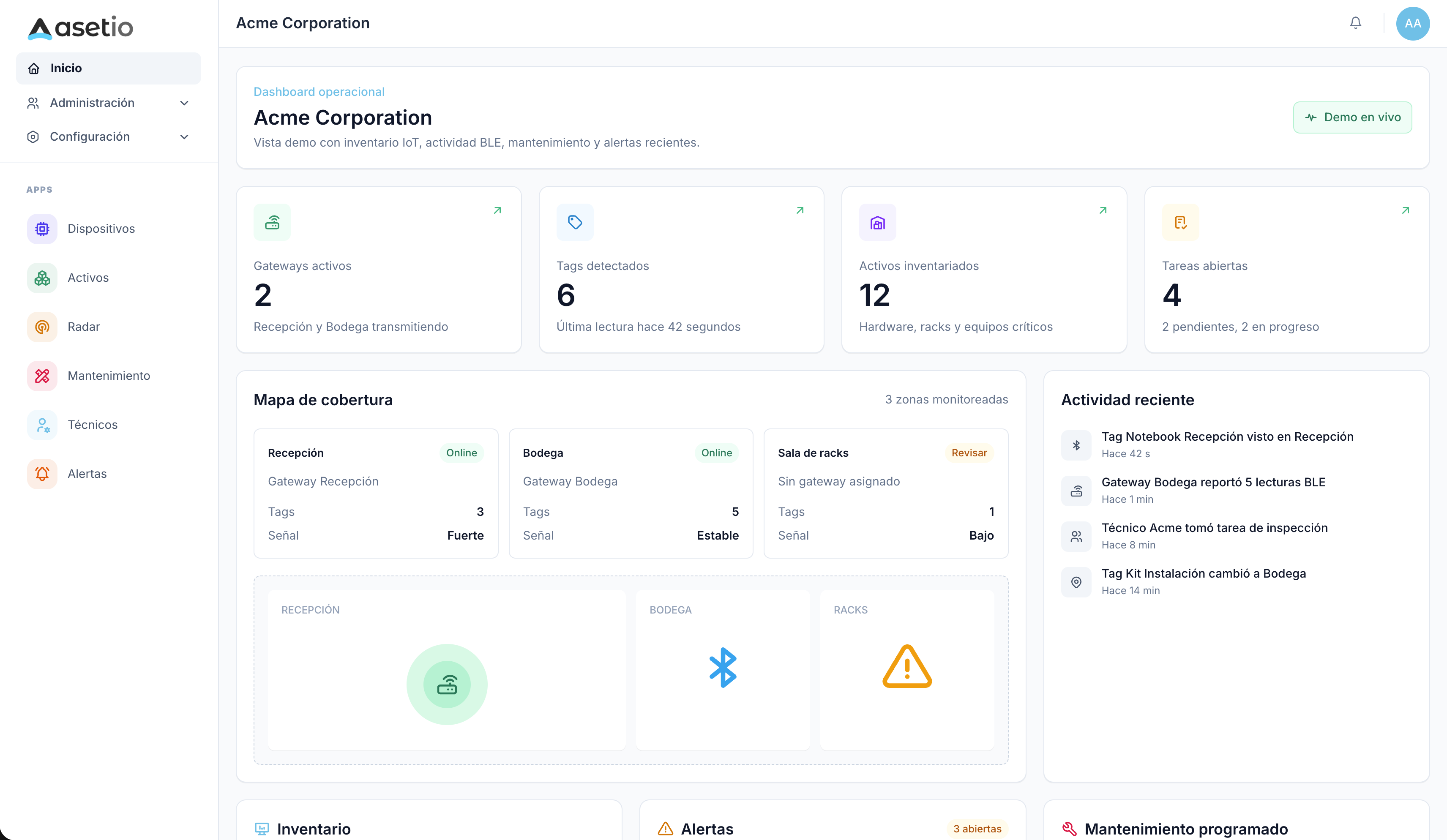Viewport: 1447px width, 840px height.
Task: Click the Radar icon in sidebar
Action: 42,327
